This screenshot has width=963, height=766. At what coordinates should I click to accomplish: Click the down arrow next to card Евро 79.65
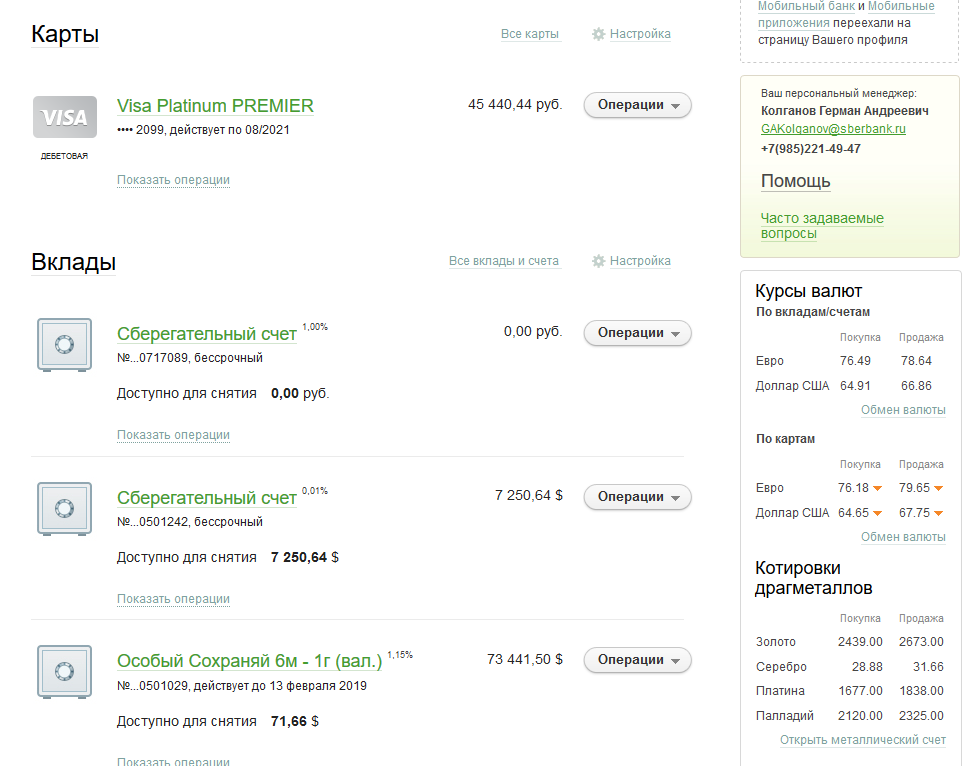click(938, 488)
